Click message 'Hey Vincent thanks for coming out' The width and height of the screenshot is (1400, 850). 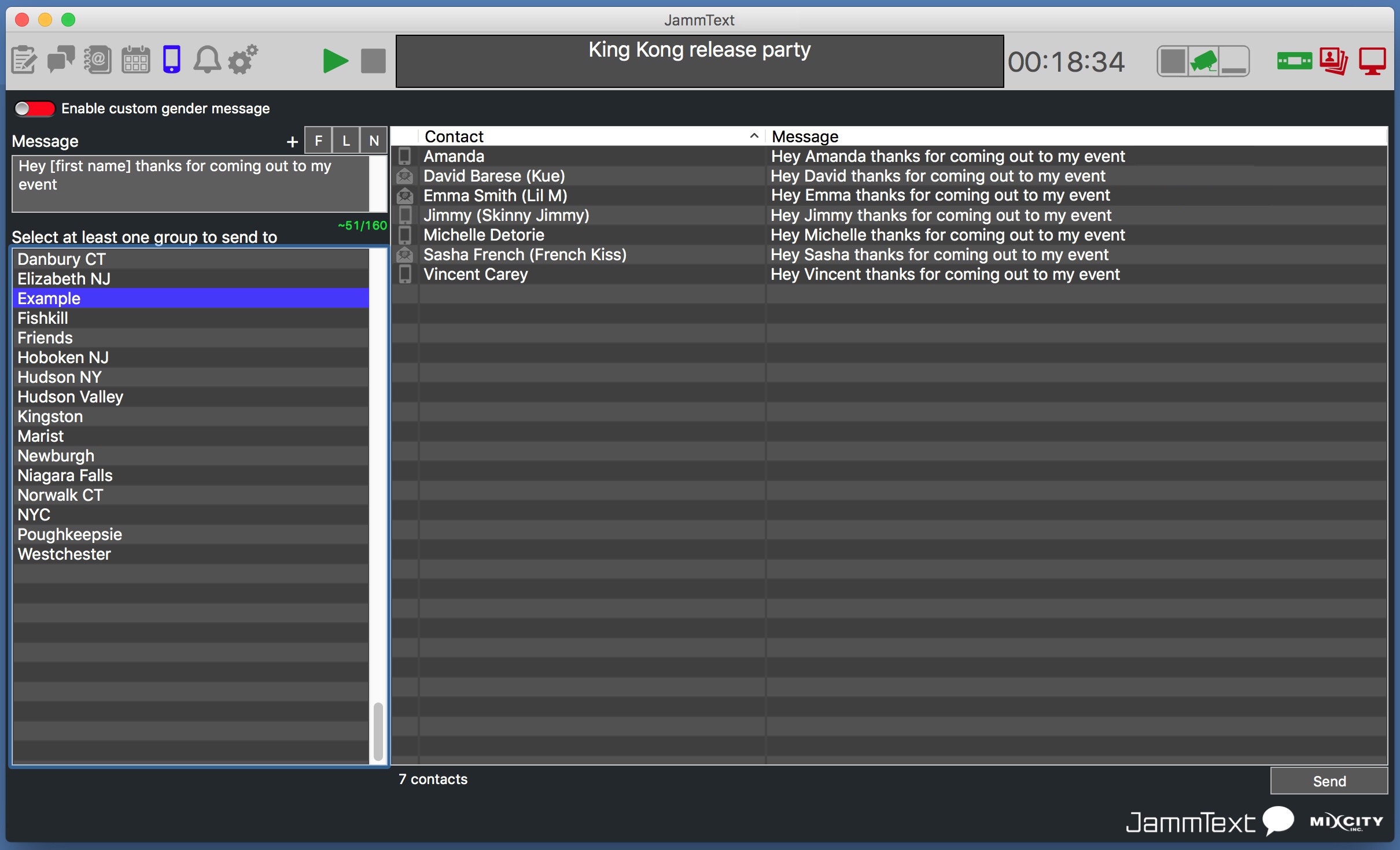(x=945, y=274)
